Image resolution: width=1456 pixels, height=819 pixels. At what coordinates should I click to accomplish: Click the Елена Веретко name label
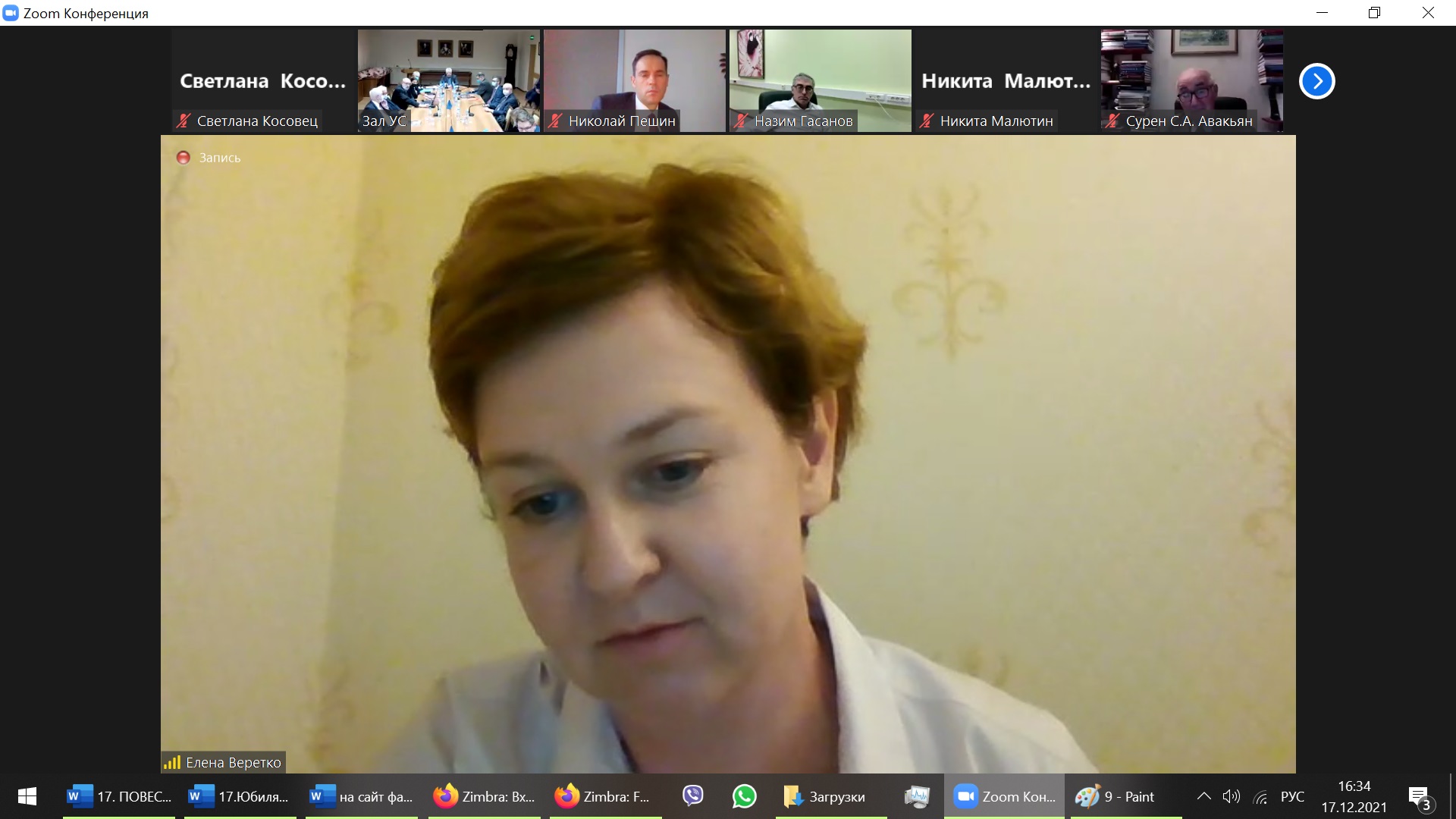click(234, 762)
